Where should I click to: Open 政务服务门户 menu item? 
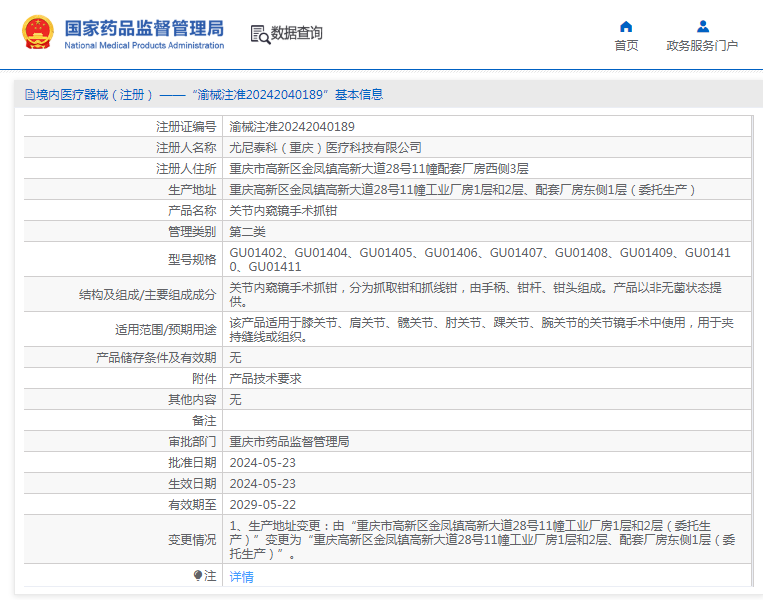click(x=702, y=45)
